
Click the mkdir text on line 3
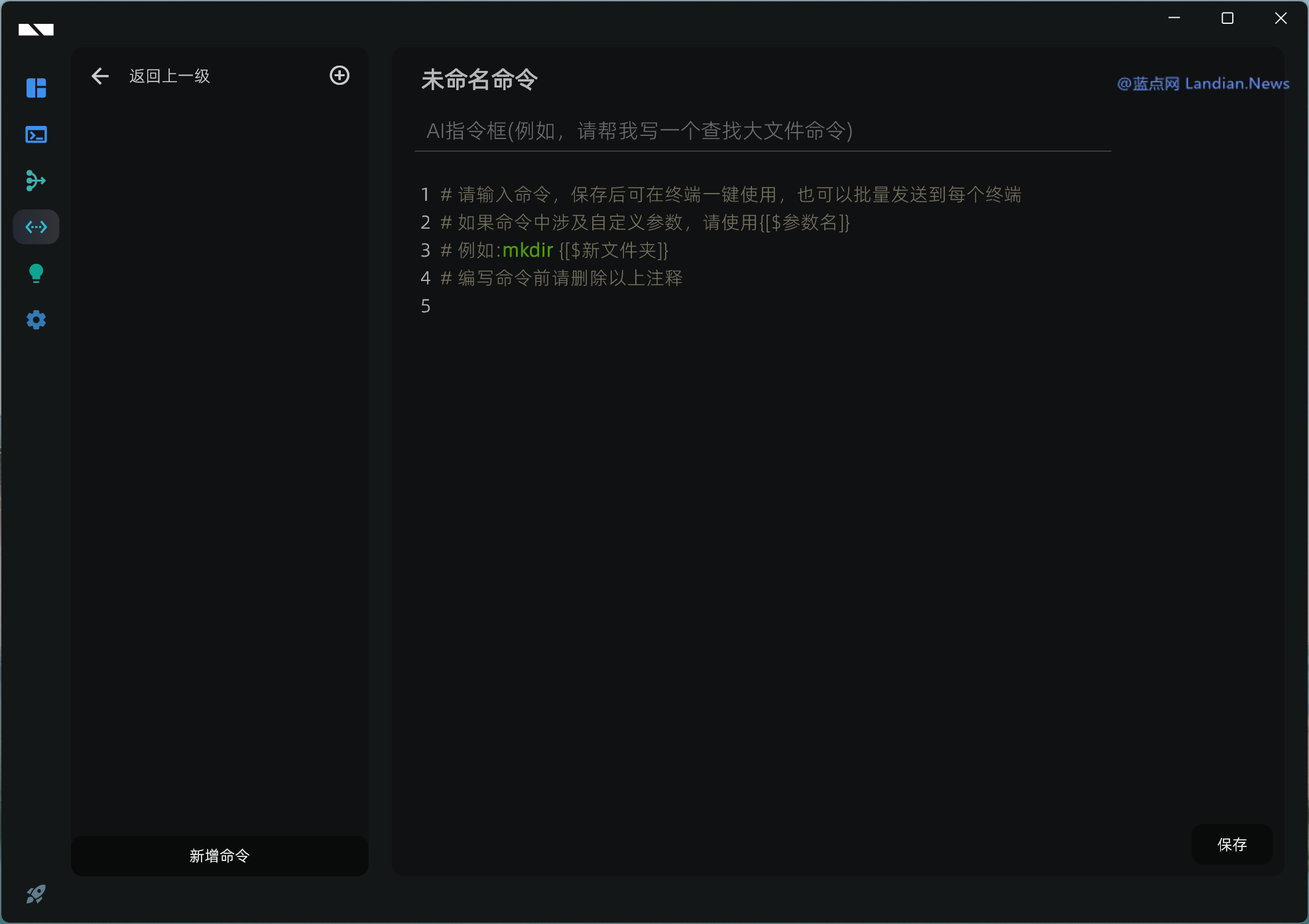point(527,251)
